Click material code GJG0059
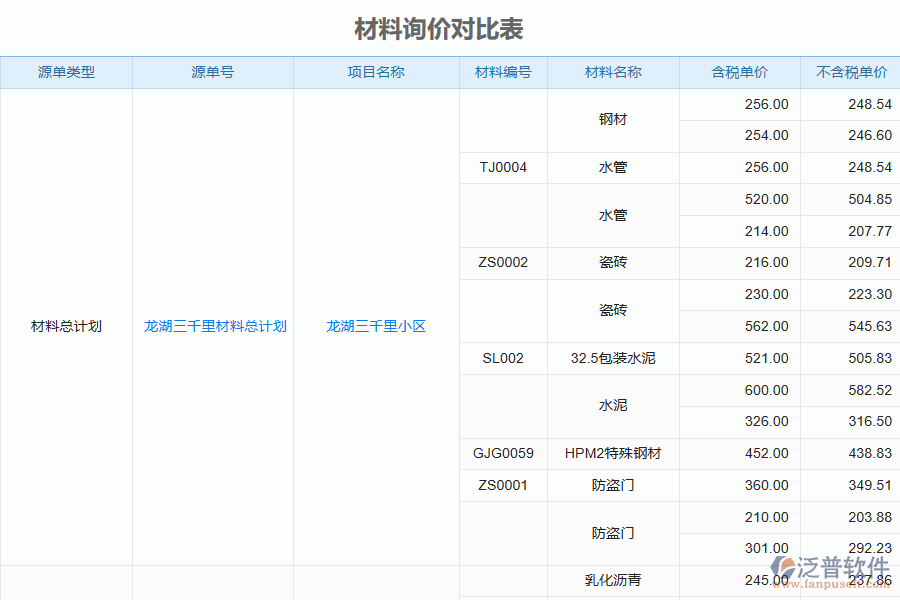 [x=502, y=453]
